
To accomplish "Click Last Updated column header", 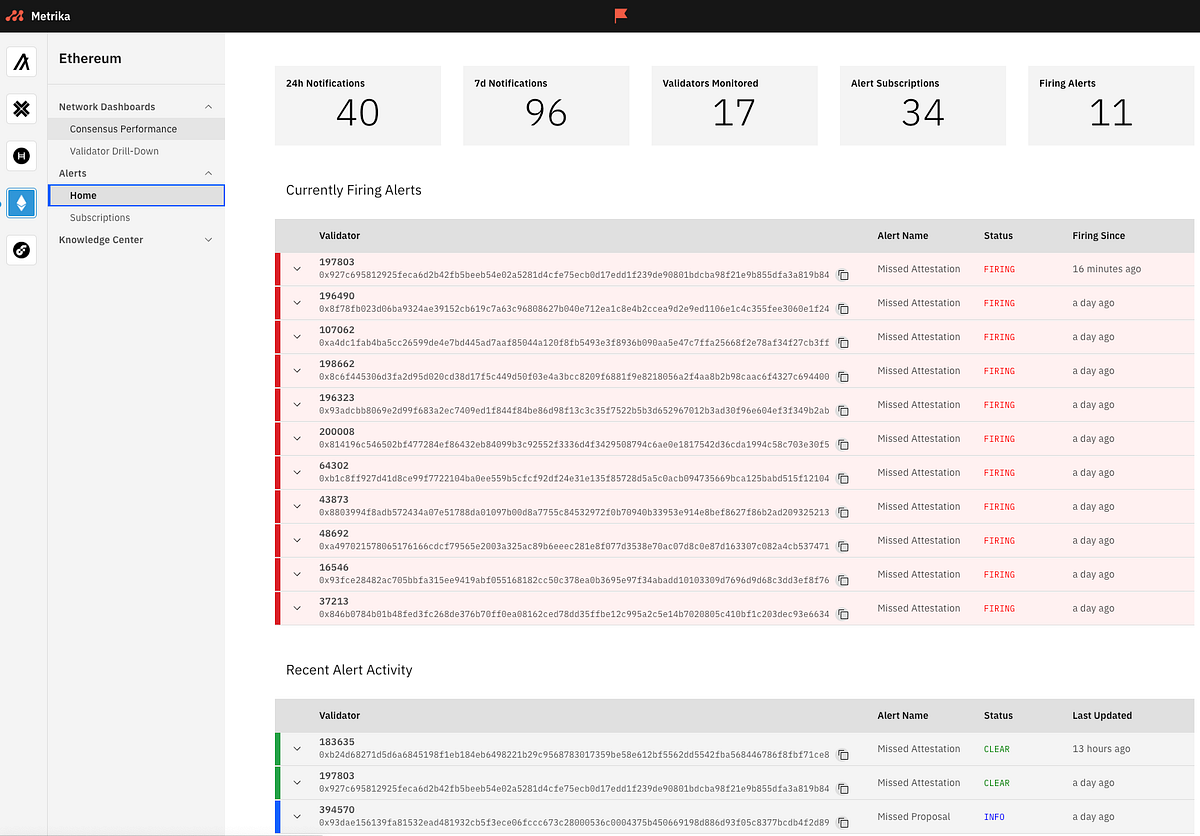I will (x=1102, y=716).
